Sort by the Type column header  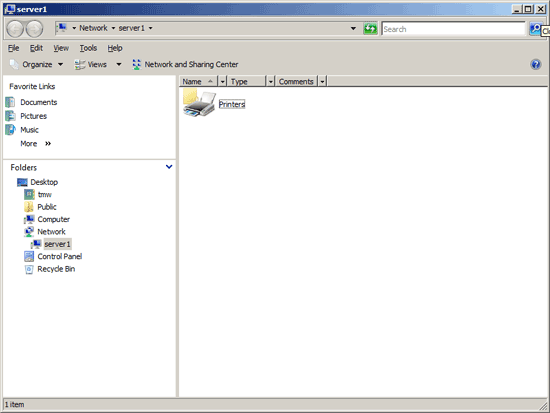(x=247, y=82)
